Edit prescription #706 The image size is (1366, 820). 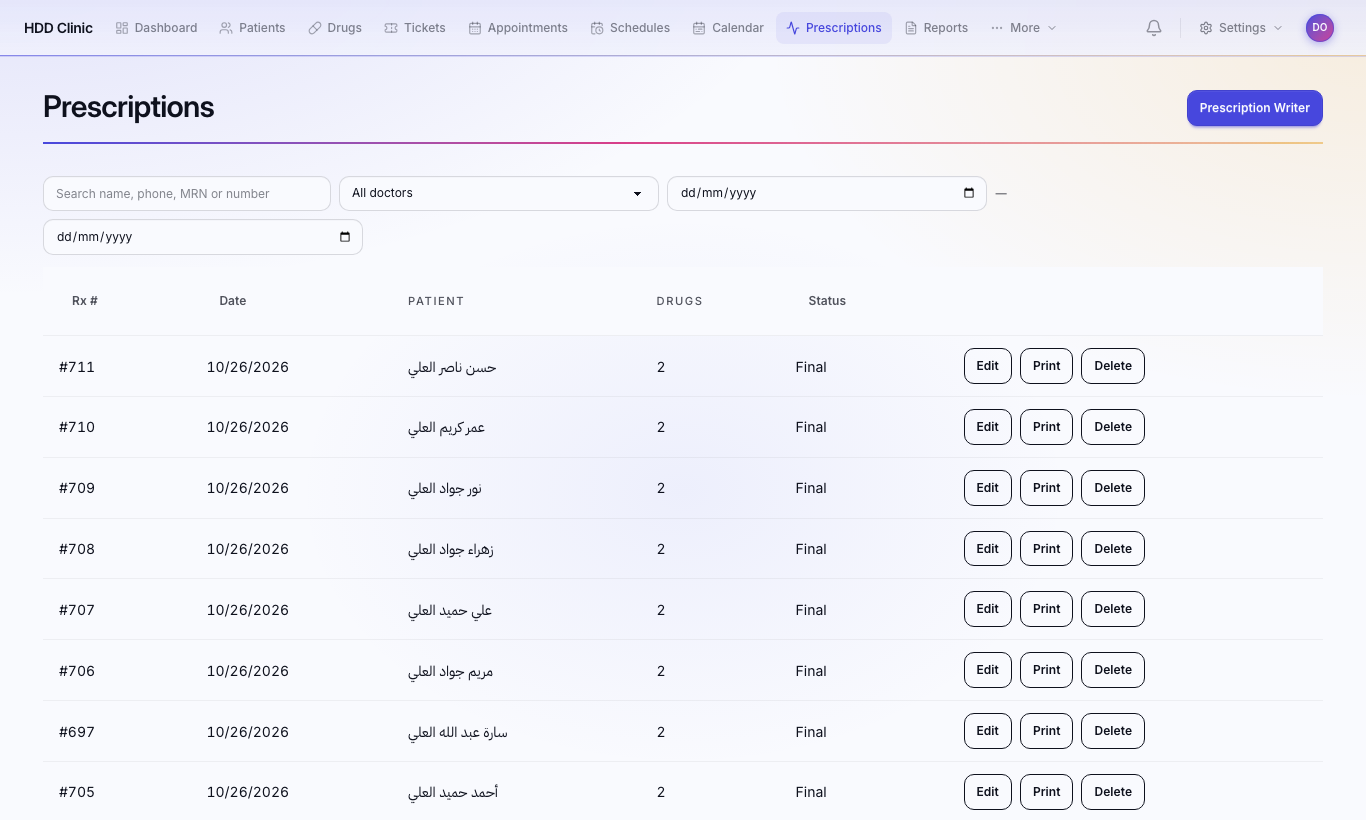pos(988,670)
